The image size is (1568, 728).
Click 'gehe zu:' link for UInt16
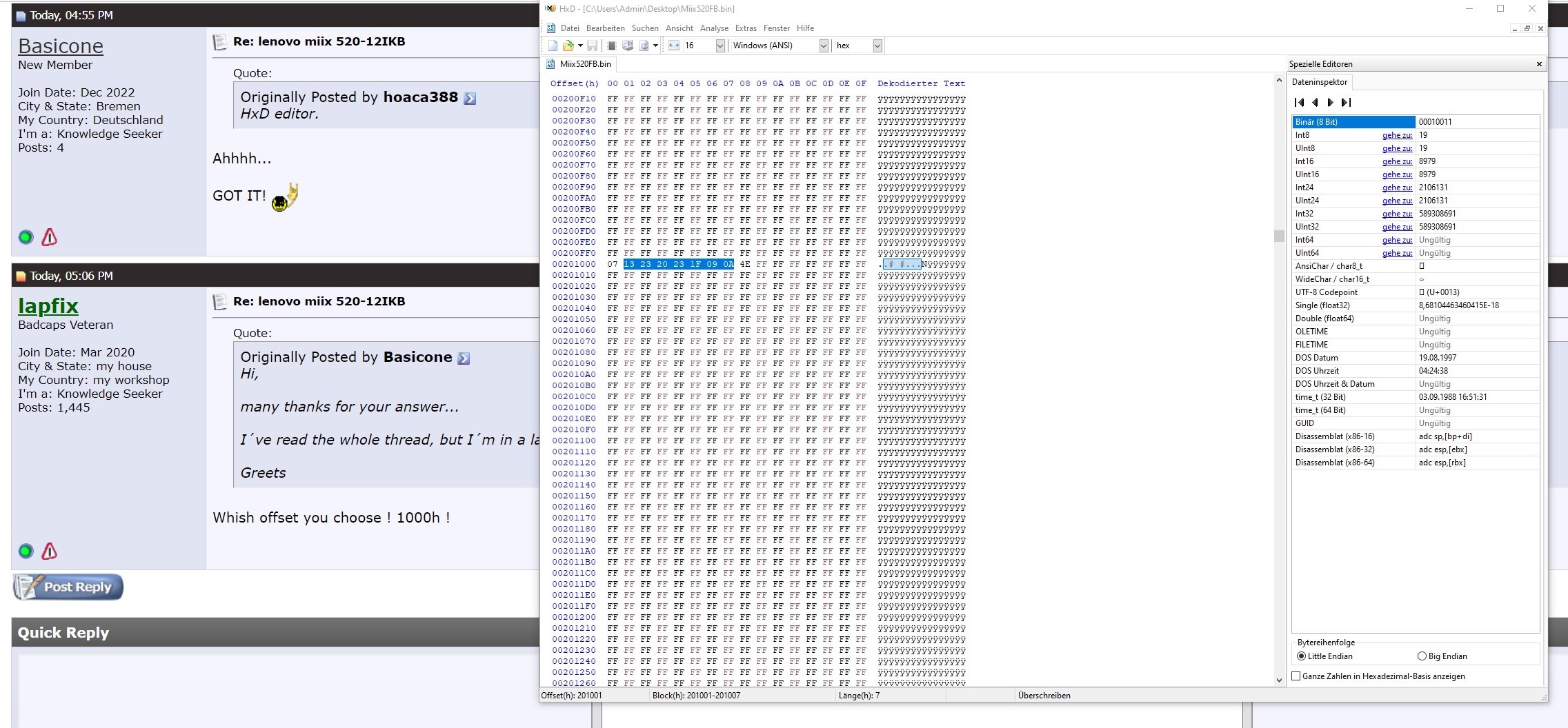(x=1397, y=174)
